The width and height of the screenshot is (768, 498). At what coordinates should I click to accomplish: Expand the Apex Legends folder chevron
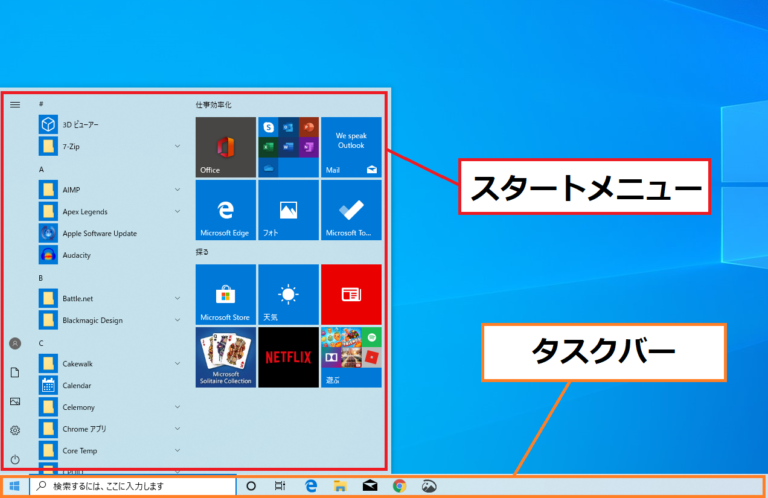click(x=177, y=212)
